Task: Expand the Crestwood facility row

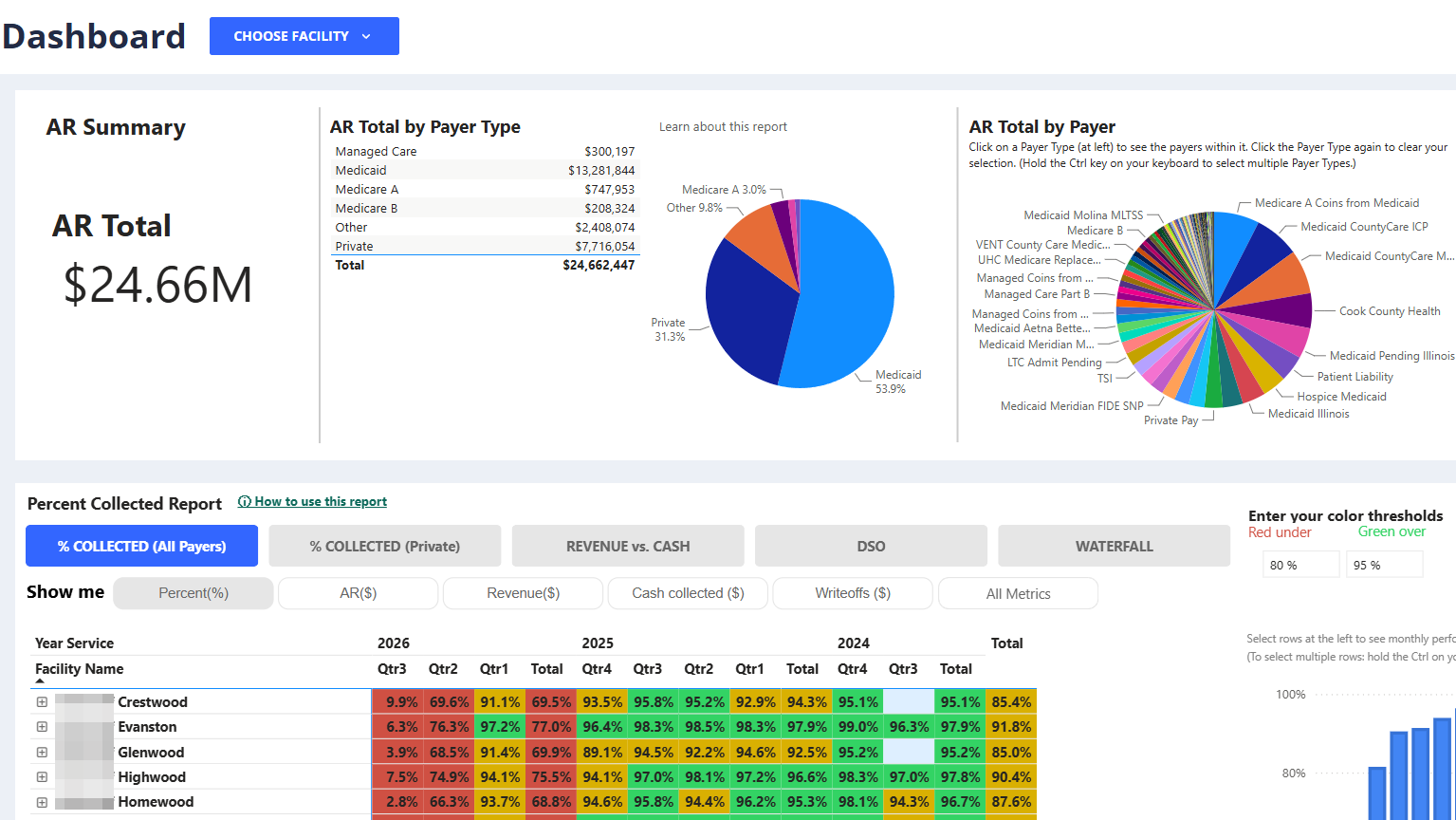Action: click(42, 702)
